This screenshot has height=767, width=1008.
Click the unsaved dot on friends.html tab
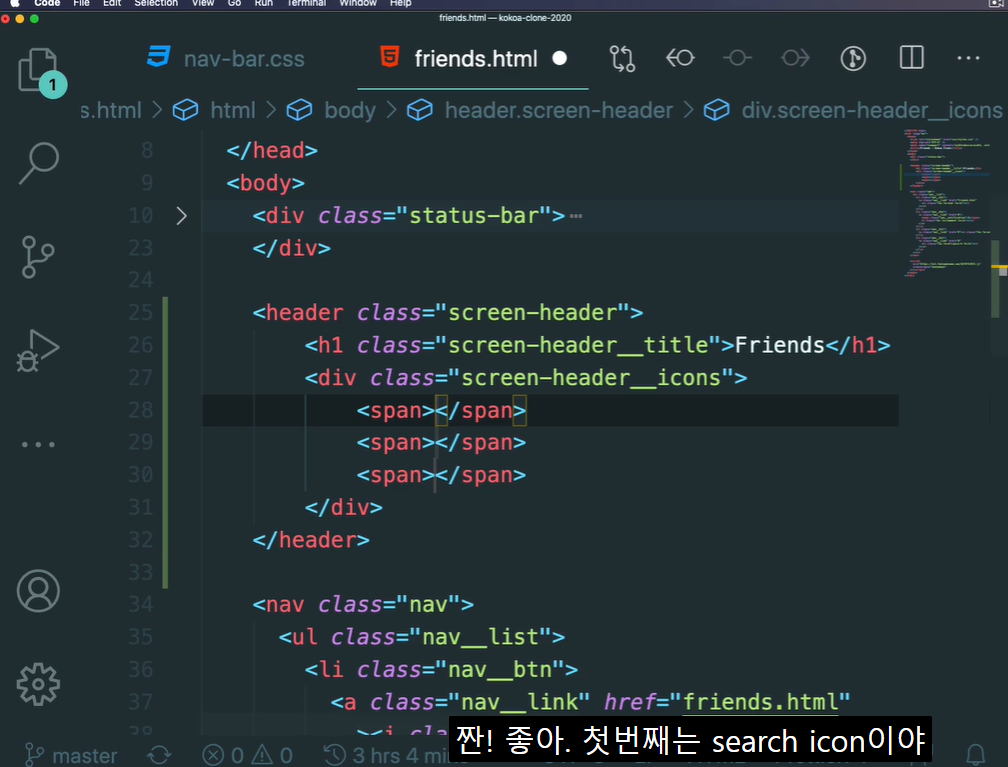(x=559, y=59)
